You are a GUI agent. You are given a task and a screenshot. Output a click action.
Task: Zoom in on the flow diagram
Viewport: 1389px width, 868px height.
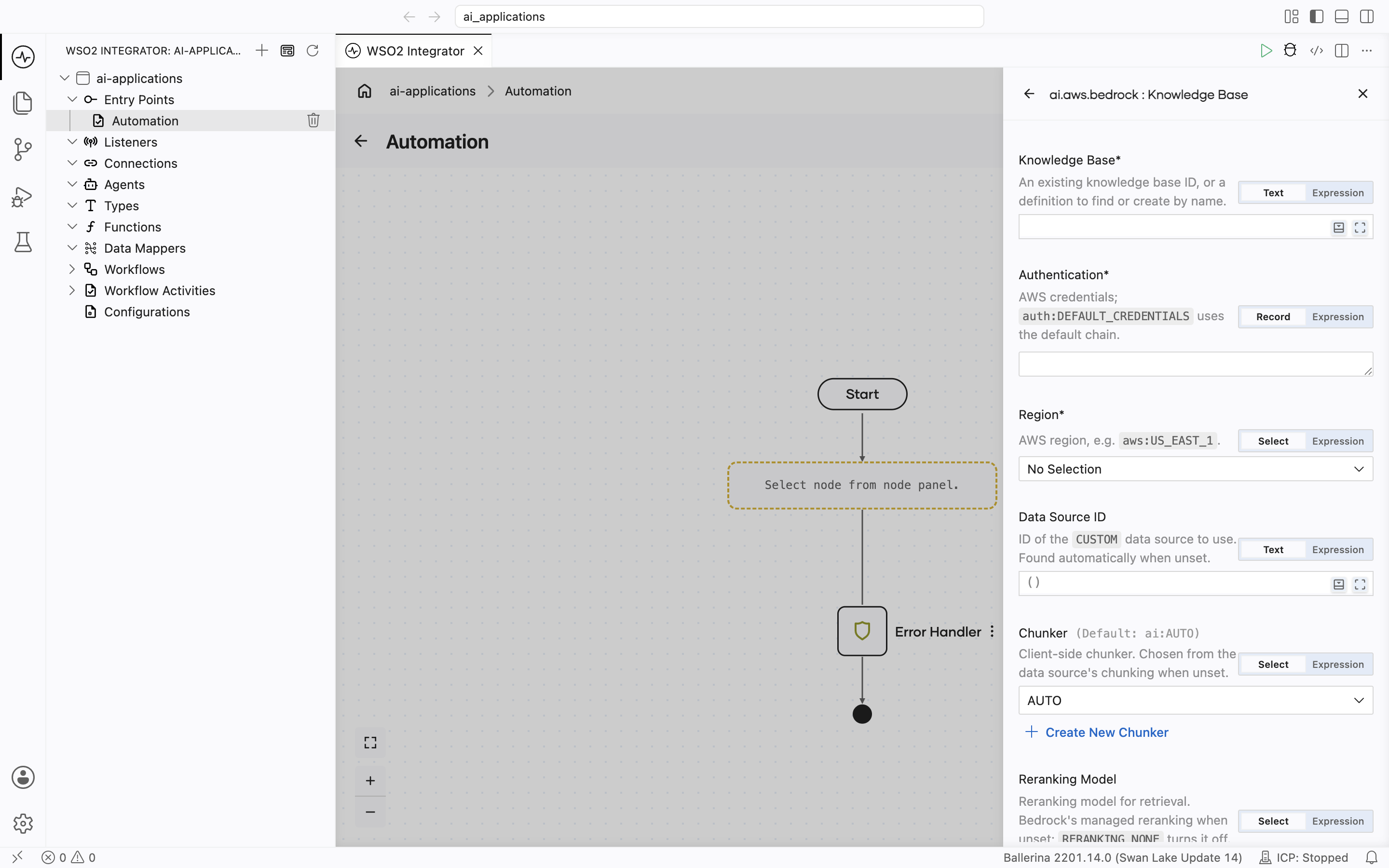click(370, 781)
